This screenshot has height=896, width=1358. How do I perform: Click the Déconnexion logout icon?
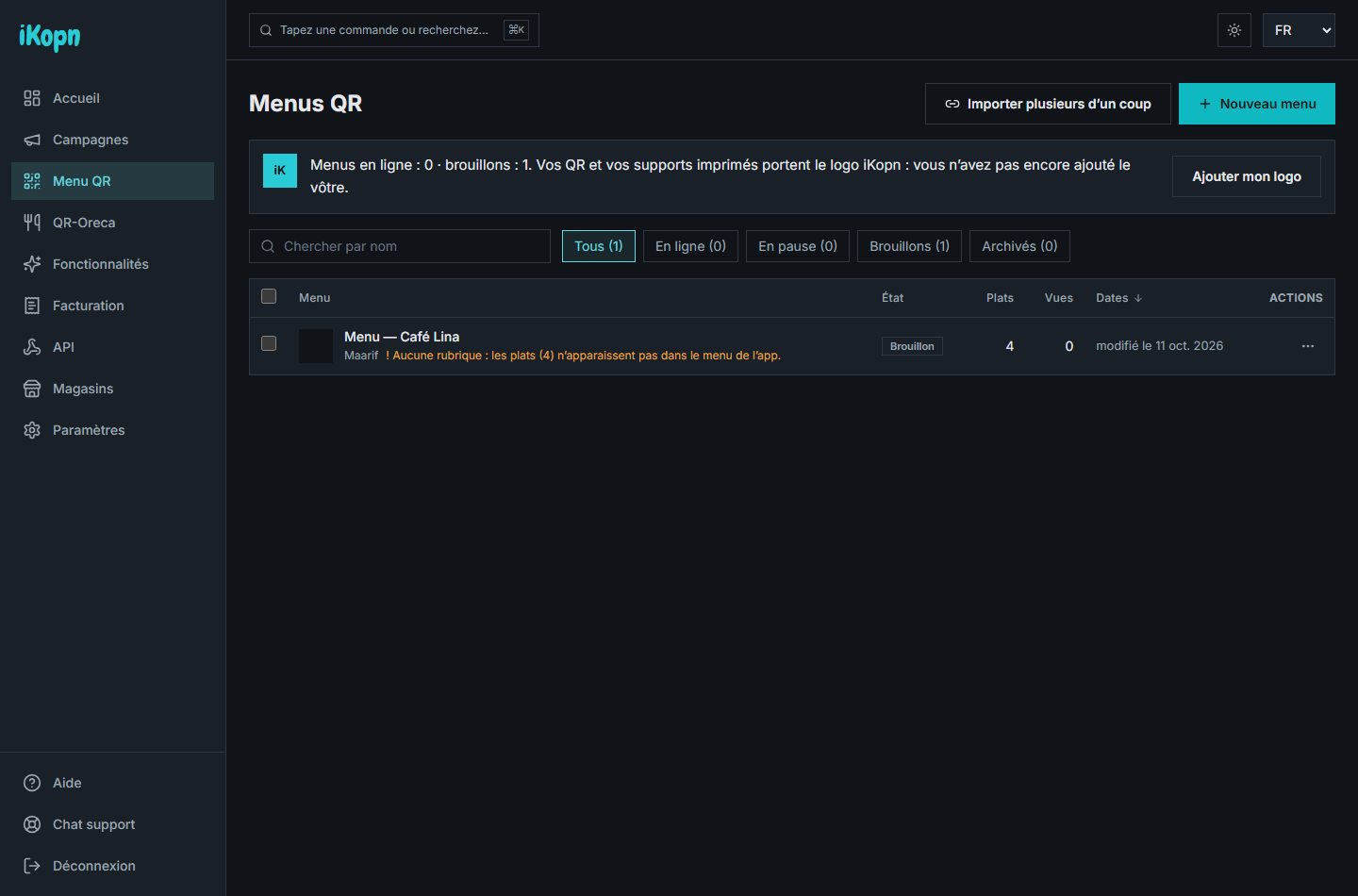[32, 866]
